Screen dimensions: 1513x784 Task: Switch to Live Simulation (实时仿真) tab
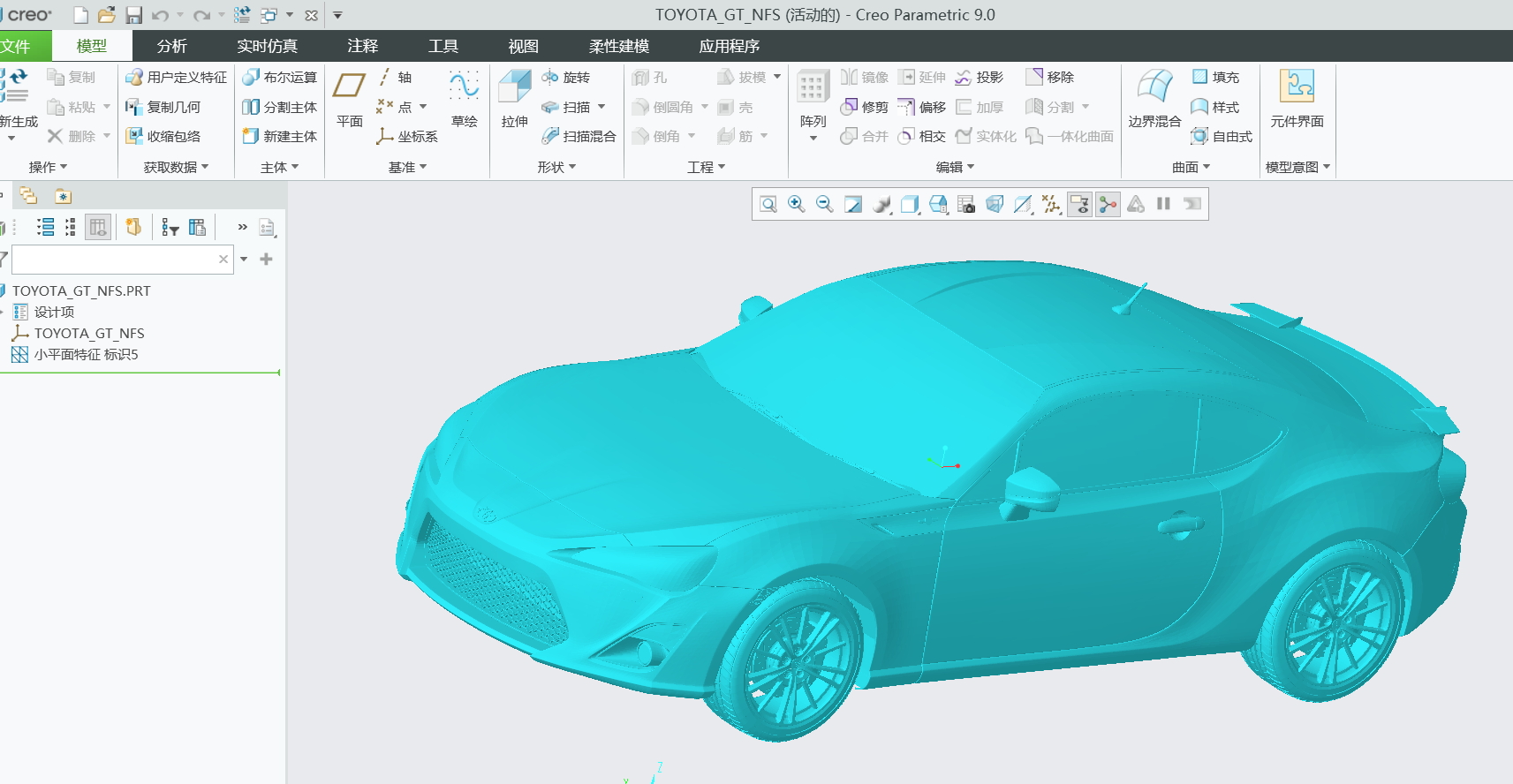pos(267,46)
